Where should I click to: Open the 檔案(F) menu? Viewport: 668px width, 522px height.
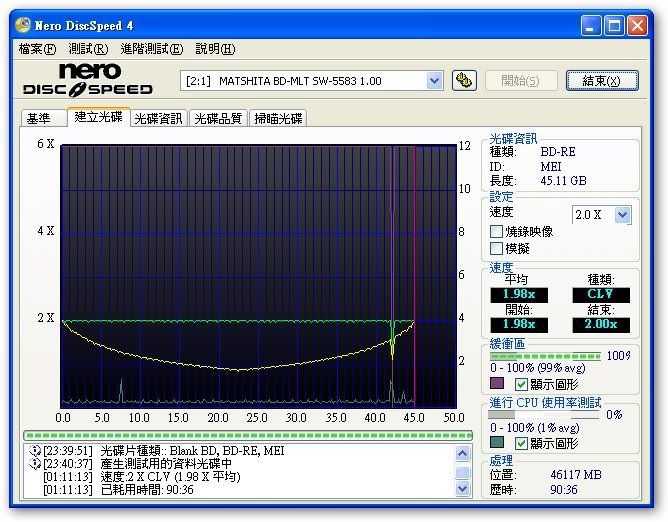[x=37, y=49]
